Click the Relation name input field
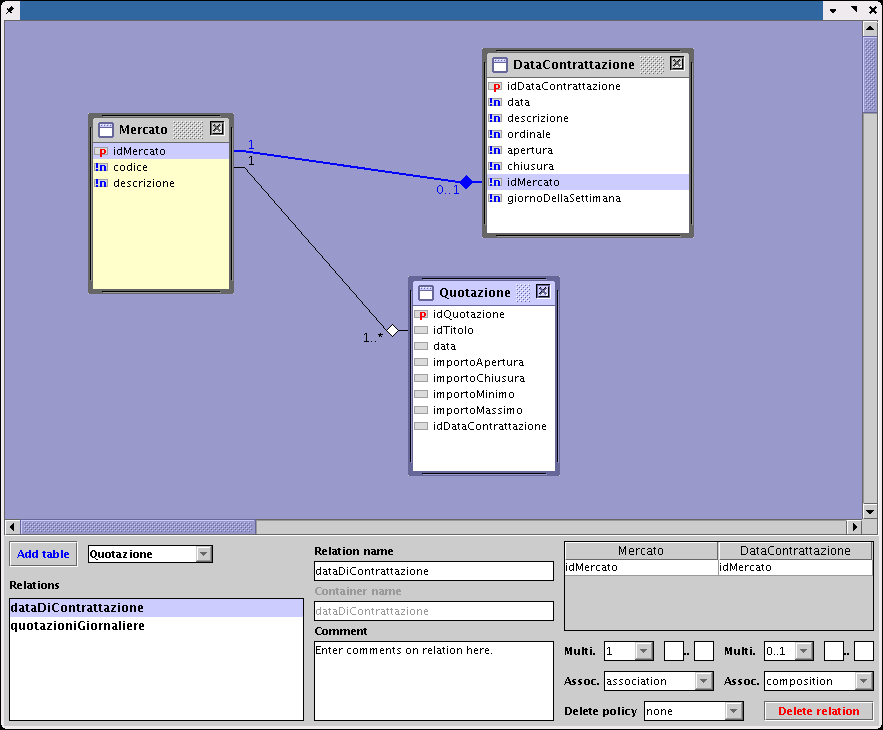The width and height of the screenshot is (883, 730). coord(434,571)
